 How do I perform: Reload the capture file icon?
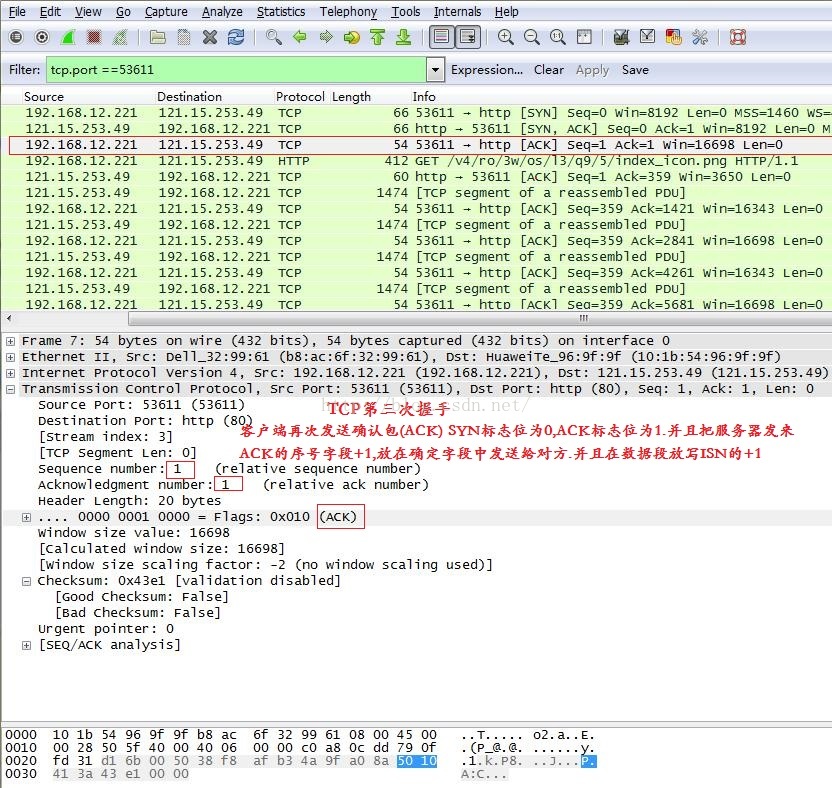[236, 37]
